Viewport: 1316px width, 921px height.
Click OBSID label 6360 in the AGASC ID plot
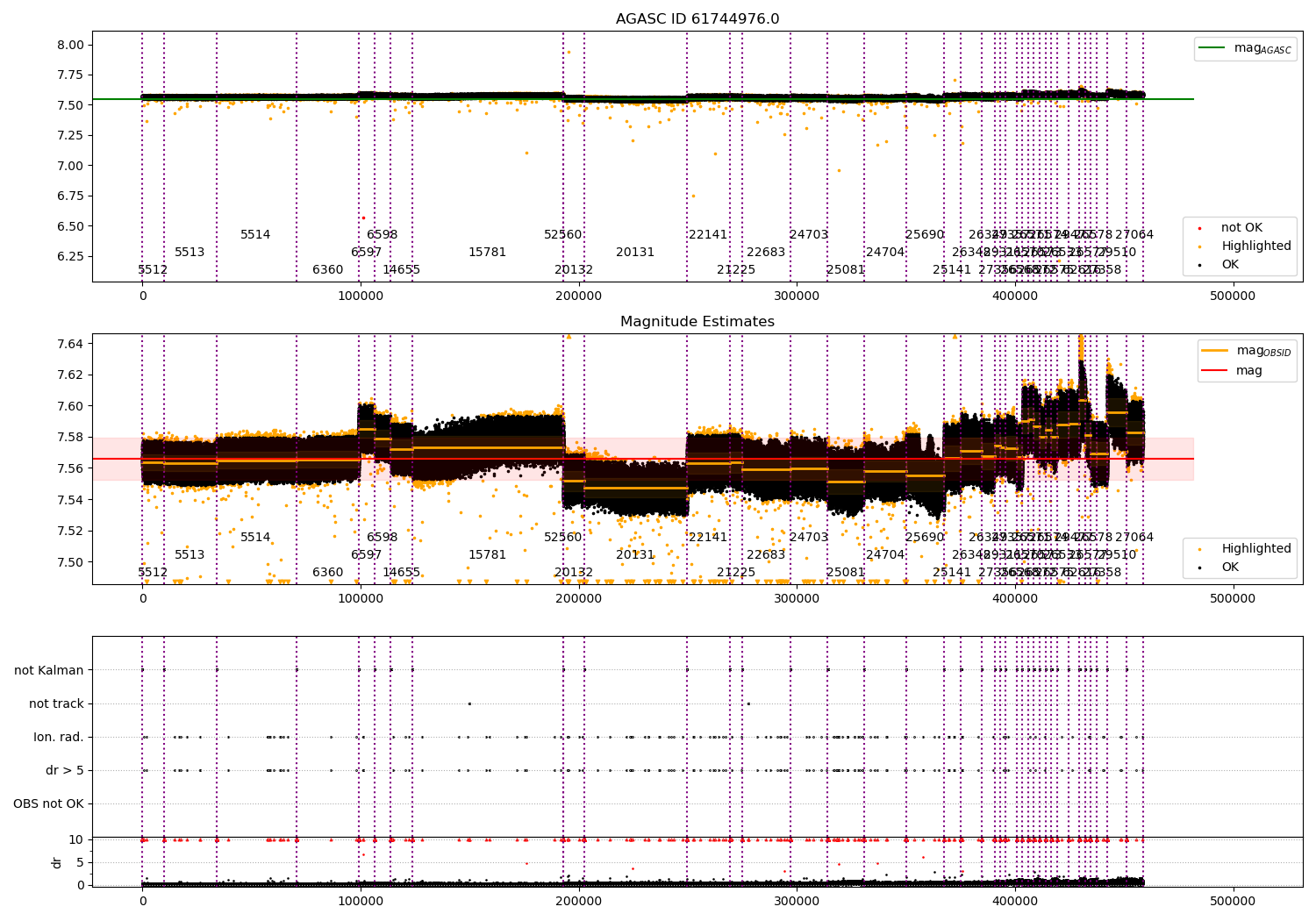point(328,270)
